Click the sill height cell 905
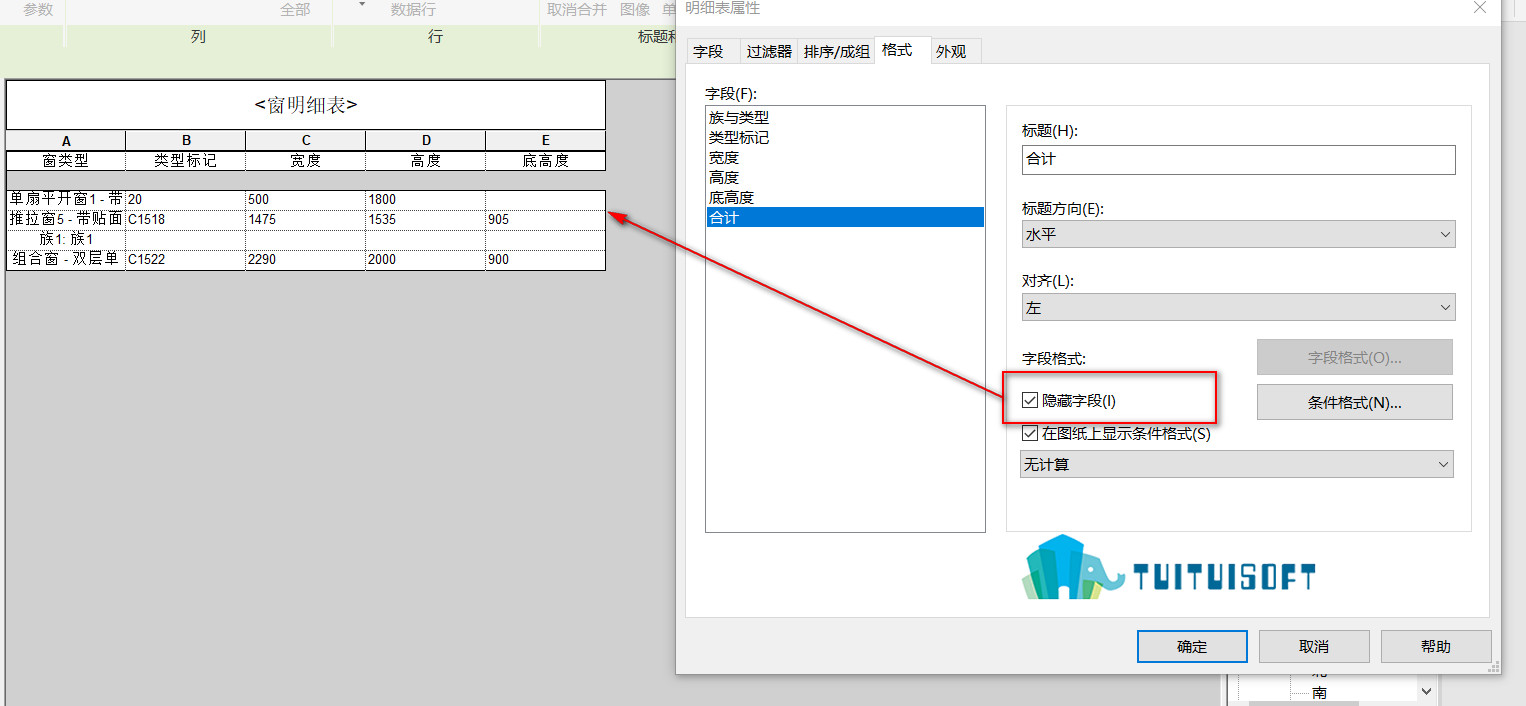1526x706 pixels. (546, 219)
